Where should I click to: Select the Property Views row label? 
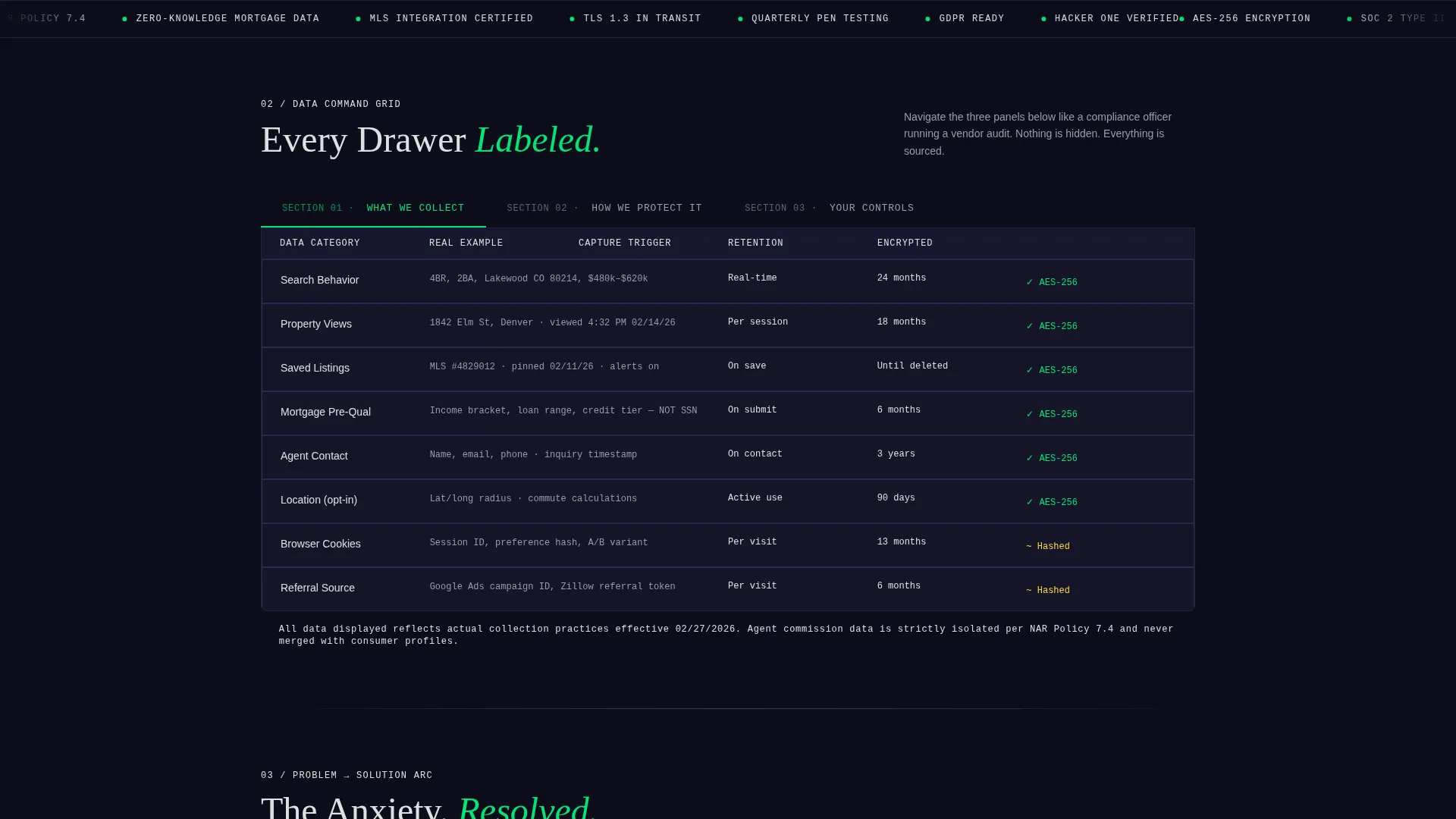coord(316,324)
